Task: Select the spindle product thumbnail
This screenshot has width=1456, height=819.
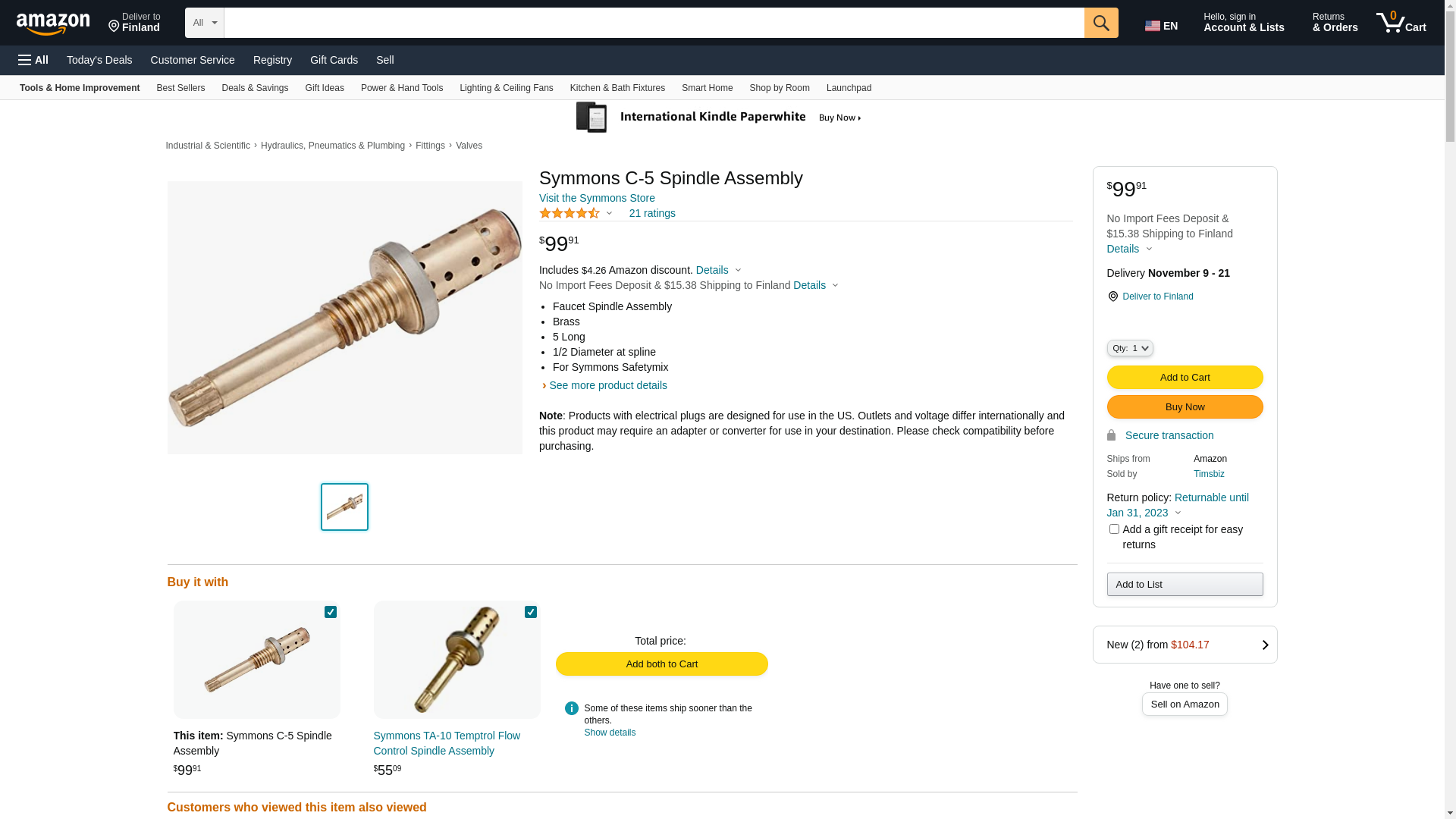Action: coord(344,507)
